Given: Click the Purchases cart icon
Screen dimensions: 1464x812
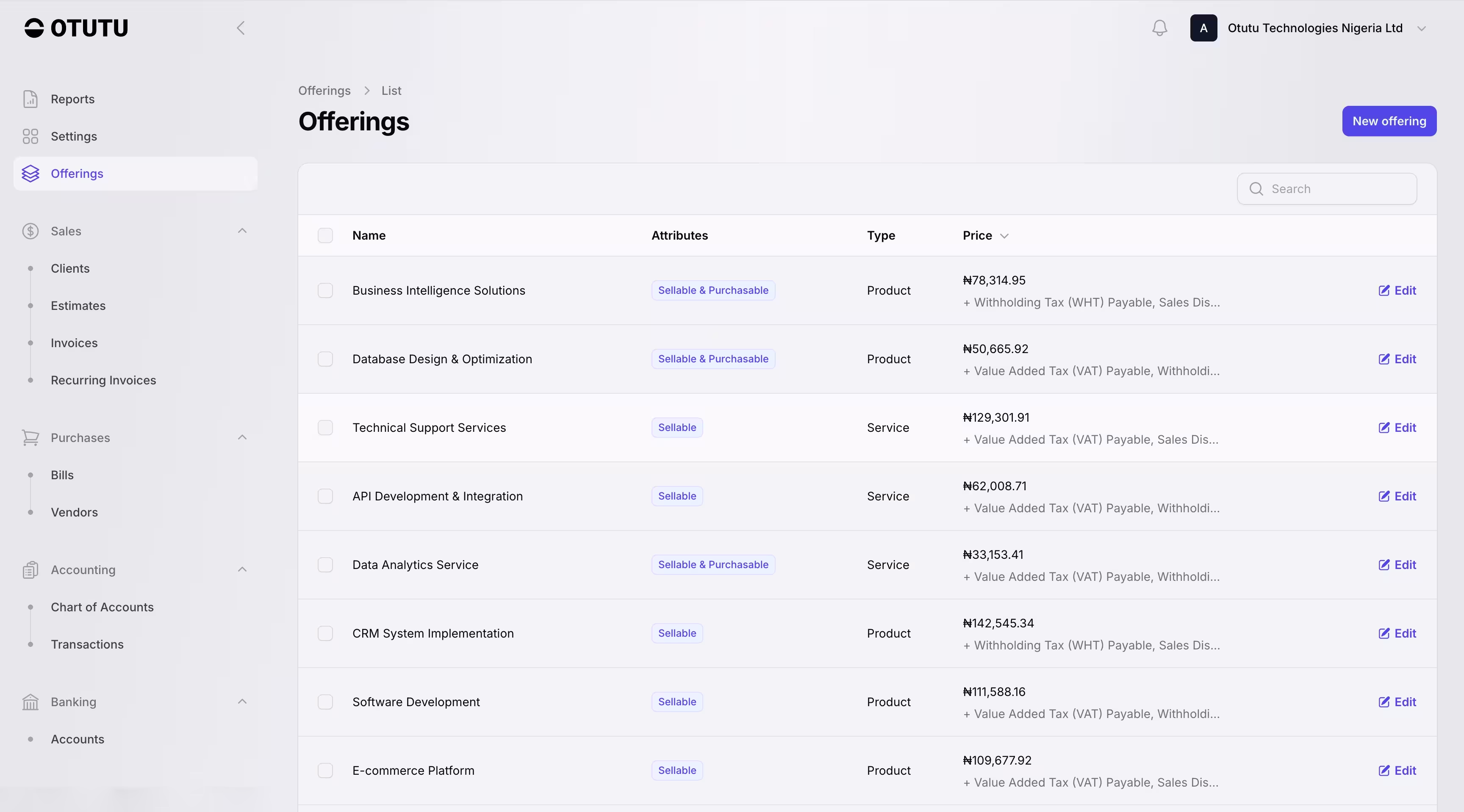Looking at the screenshot, I should [x=30, y=438].
